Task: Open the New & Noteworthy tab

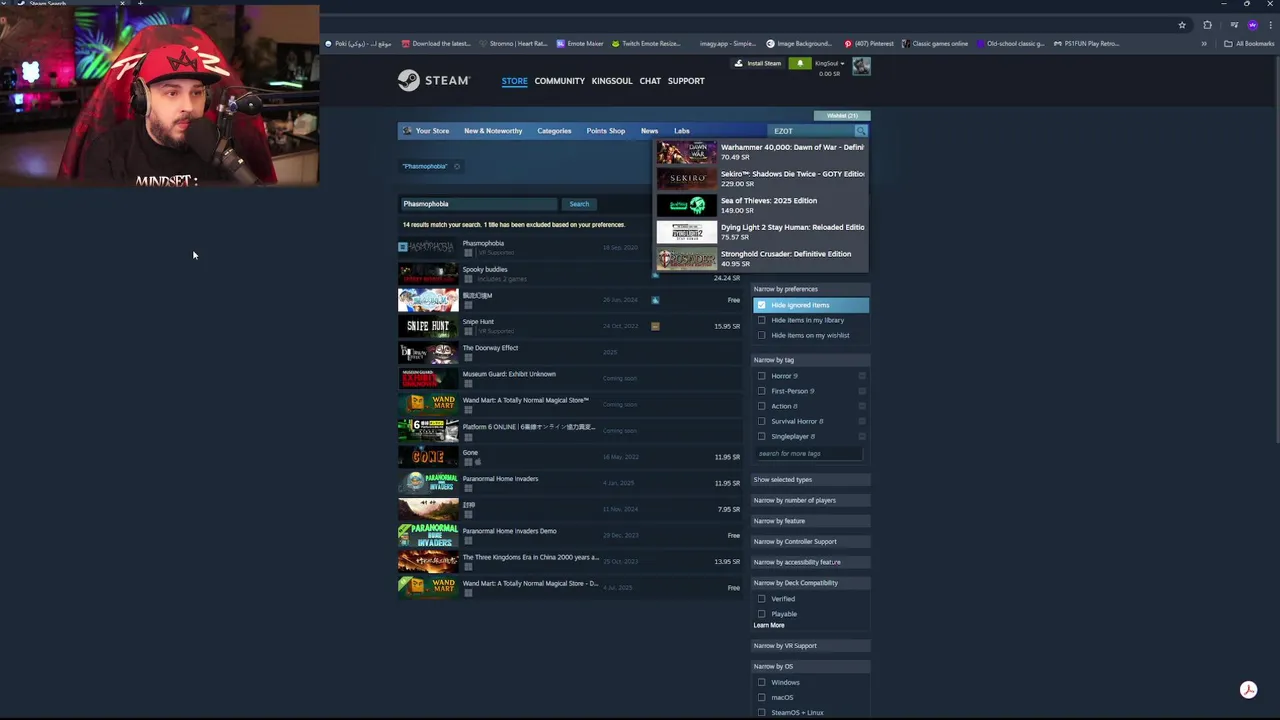Action: (x=493, y=131)
